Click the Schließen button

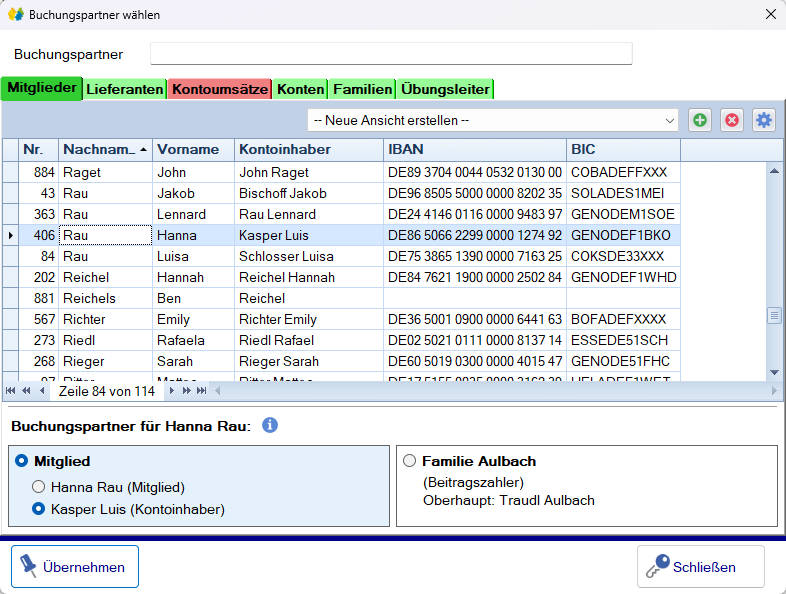pyautogui.click(x=701, y=566)
